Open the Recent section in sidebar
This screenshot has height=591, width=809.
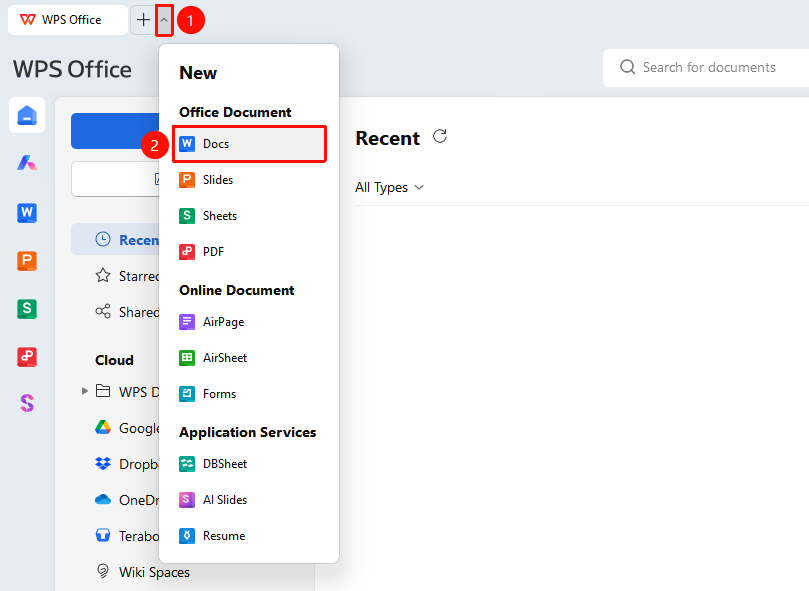pos(115,239)
